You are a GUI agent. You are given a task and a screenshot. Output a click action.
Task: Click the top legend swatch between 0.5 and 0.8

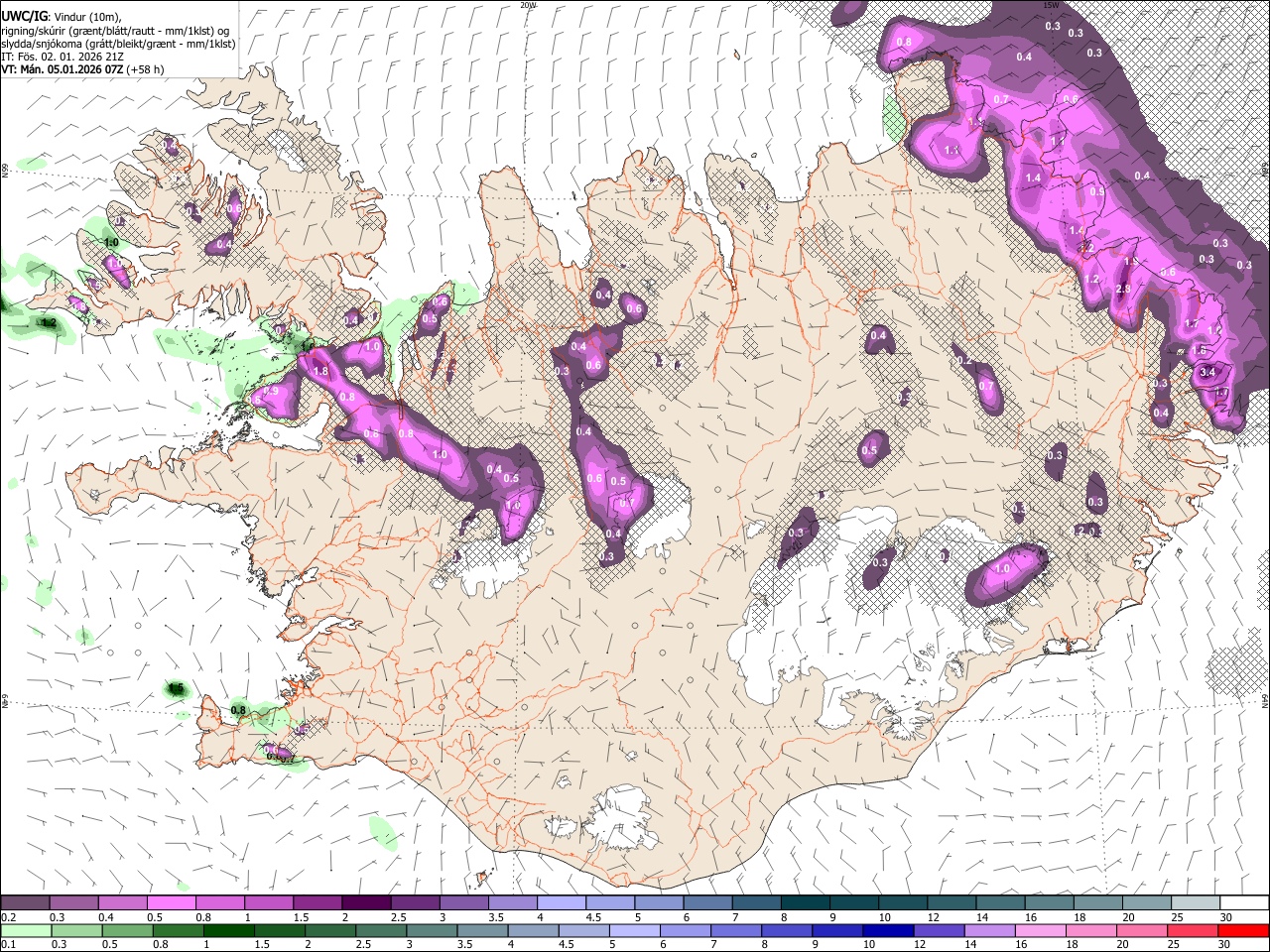(x=171, y=903)
